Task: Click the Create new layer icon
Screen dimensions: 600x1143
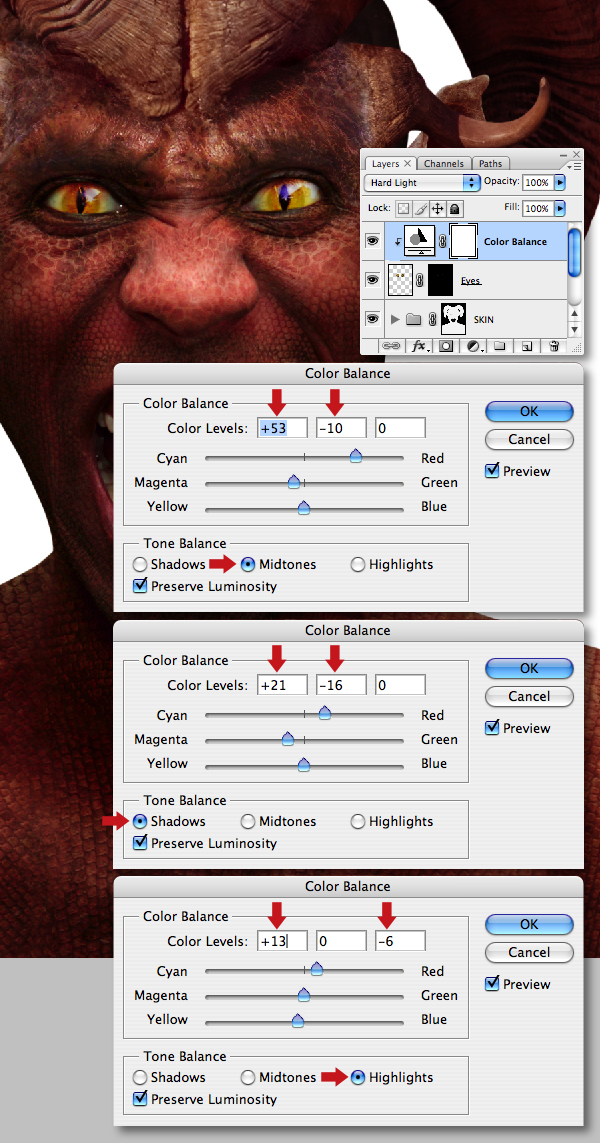Action: (527, 346)
